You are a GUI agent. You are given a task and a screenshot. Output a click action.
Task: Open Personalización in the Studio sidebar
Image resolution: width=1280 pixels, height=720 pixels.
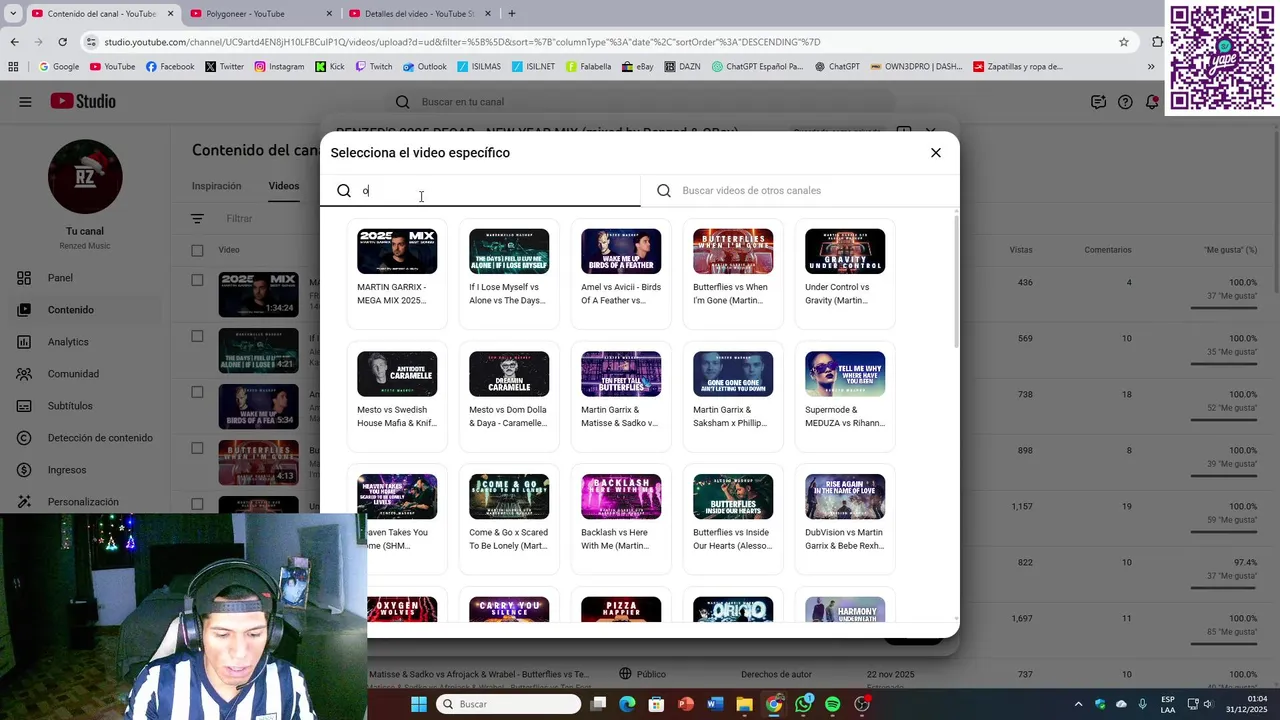coord(85,502)
